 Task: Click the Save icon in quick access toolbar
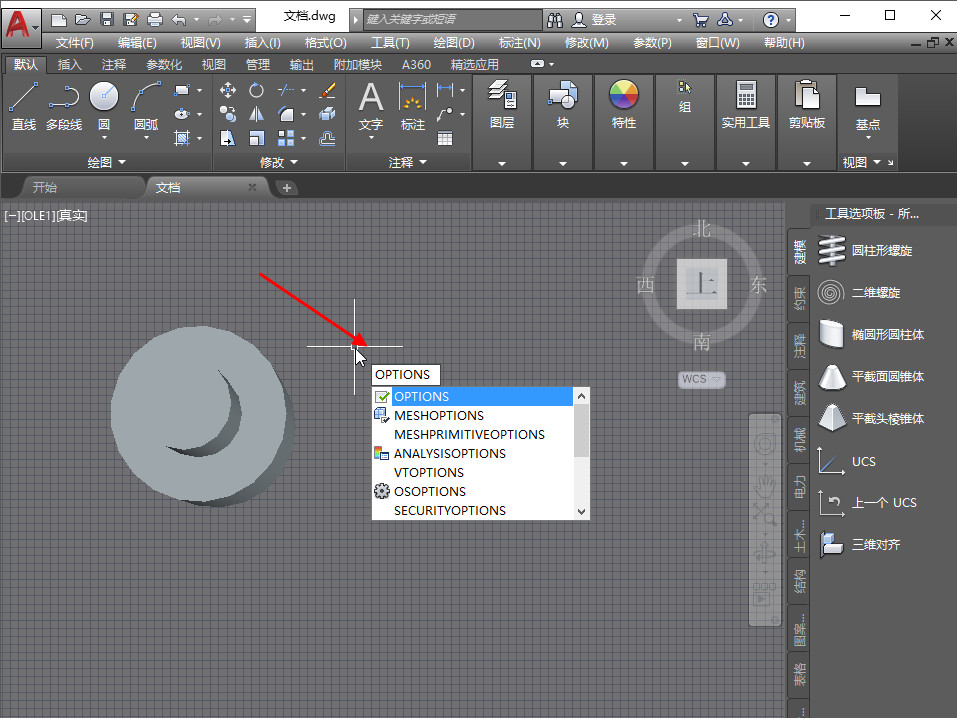(x=107, y=20)
